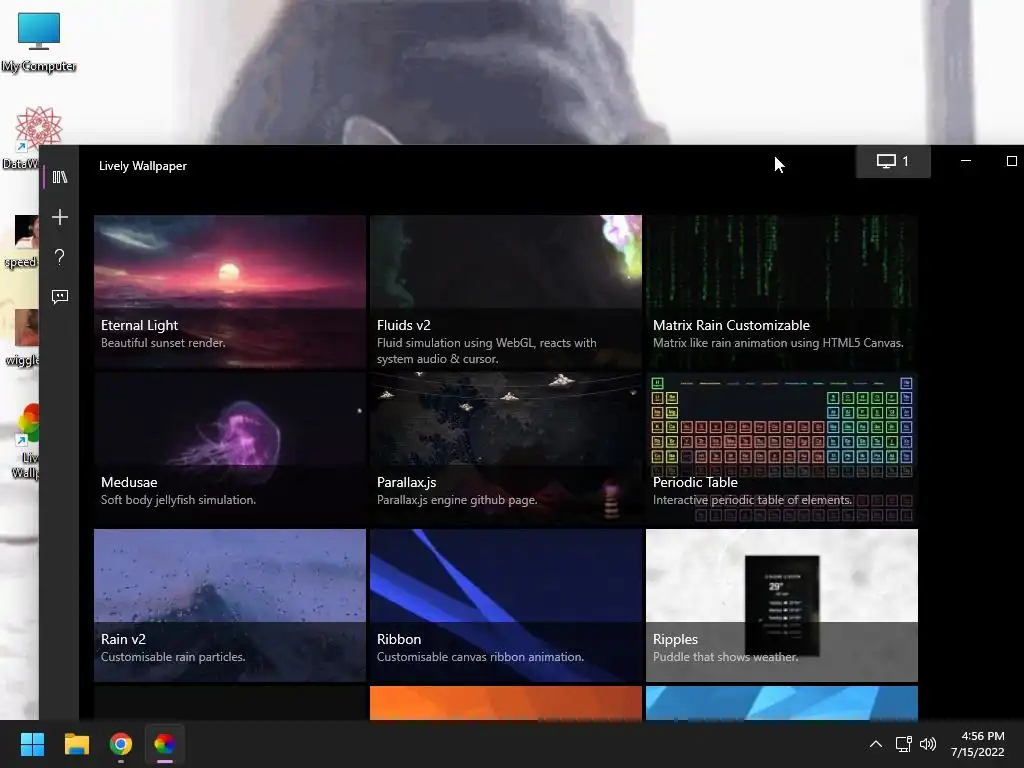Click the 'Beautiful sunset render.' description
The image size is (1024, 768).
pyautogui.click(x=163, y=343)
